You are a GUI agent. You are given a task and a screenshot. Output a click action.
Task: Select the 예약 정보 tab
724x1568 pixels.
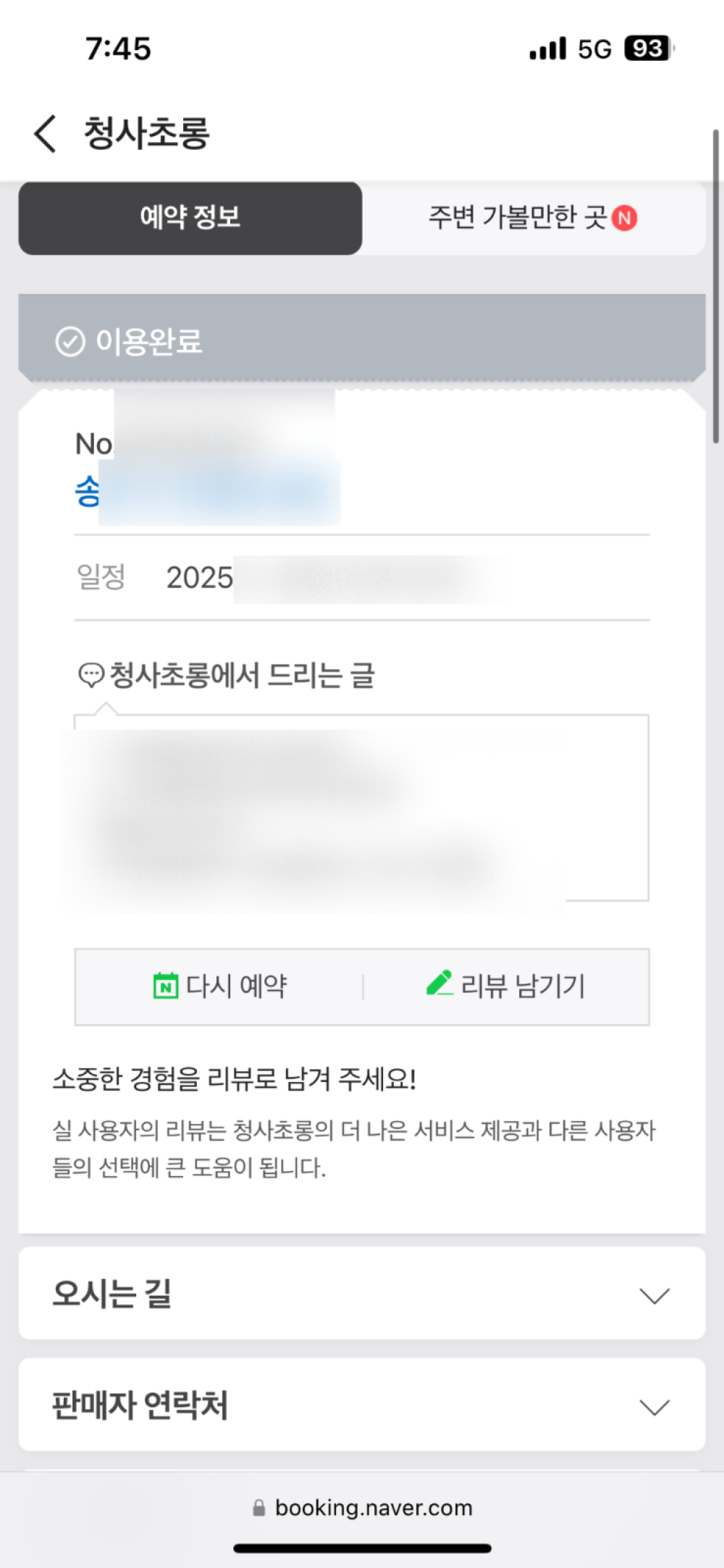point(190,218)
